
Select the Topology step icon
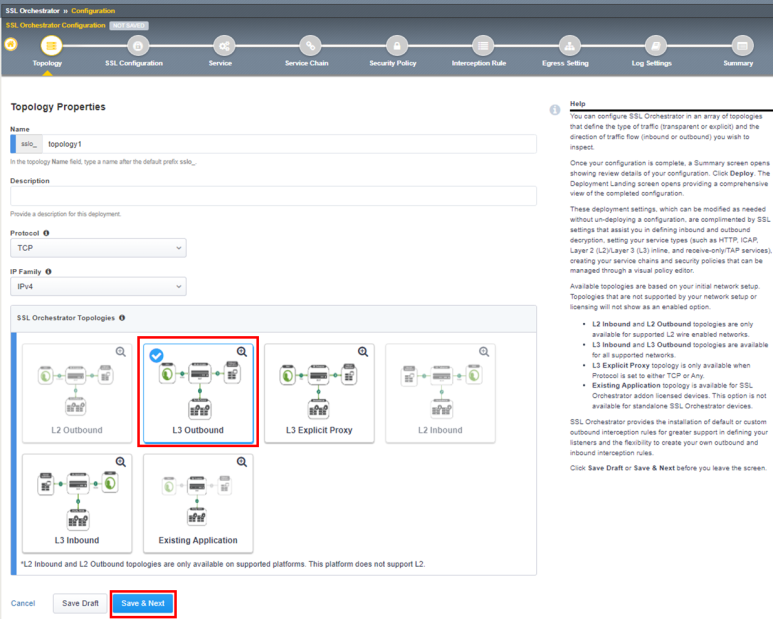[51, 46]
